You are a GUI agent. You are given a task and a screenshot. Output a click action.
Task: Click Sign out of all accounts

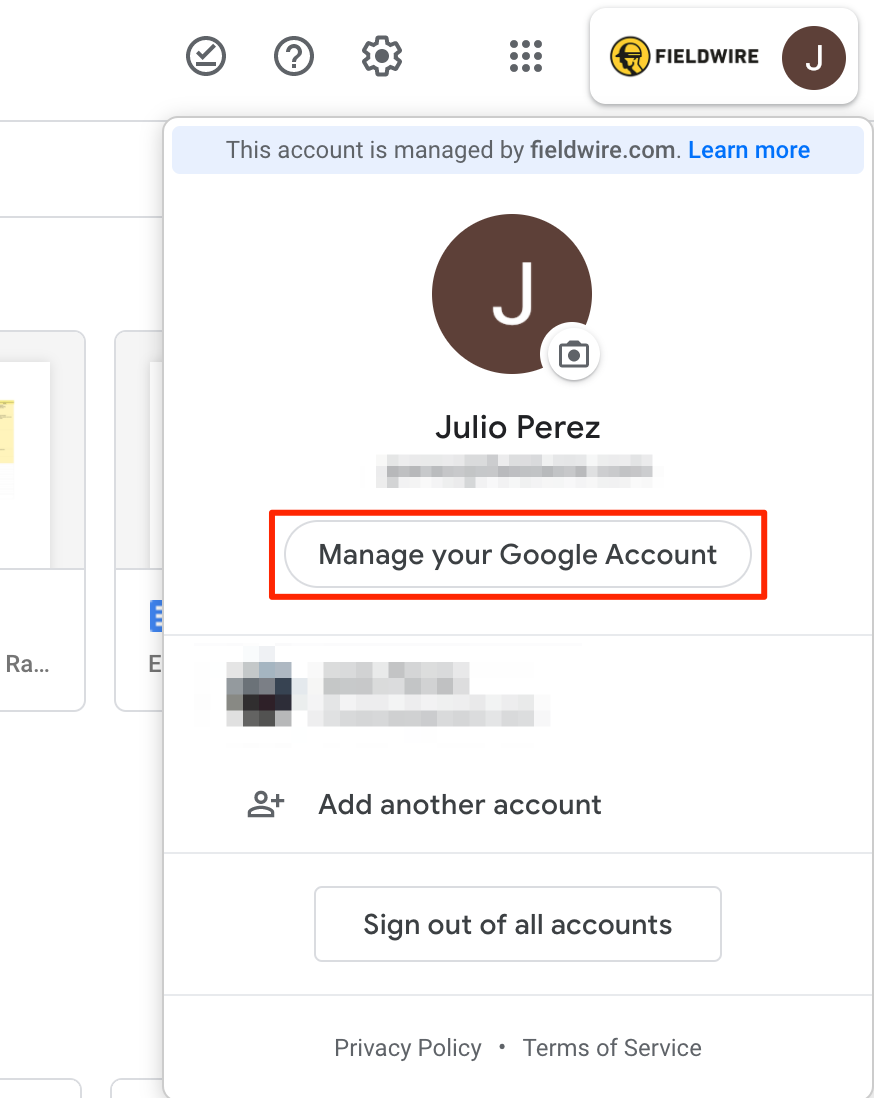point(518,924)
